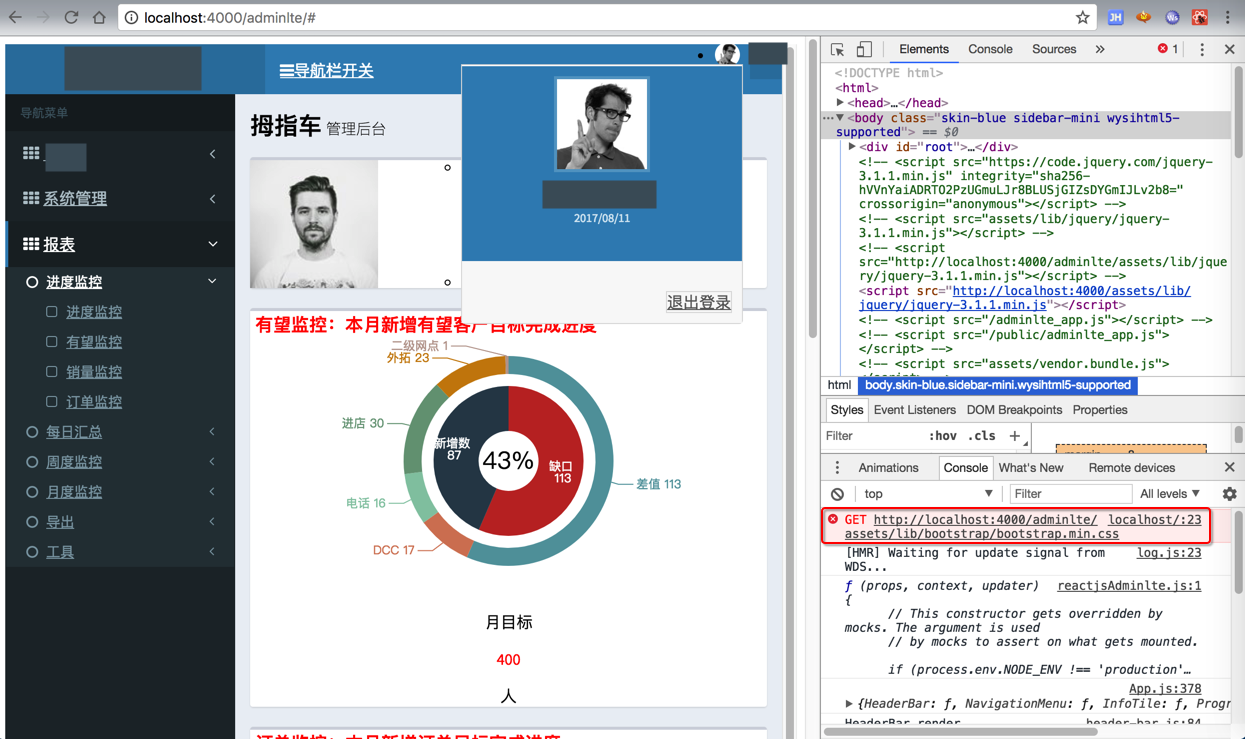
Task: Click the 退出登录 button
Action: coord(699,302)
